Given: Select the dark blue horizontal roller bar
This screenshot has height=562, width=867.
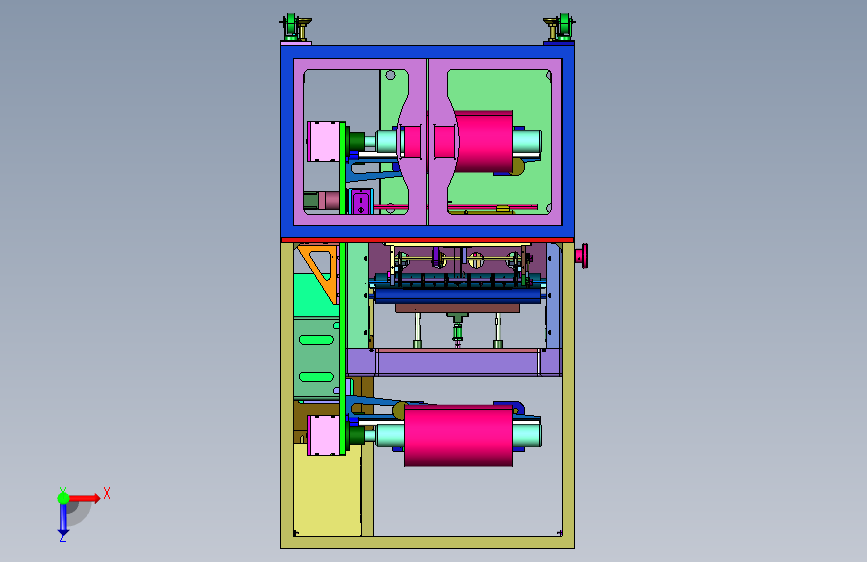Looking at the screenshot, I should point(457,296).
